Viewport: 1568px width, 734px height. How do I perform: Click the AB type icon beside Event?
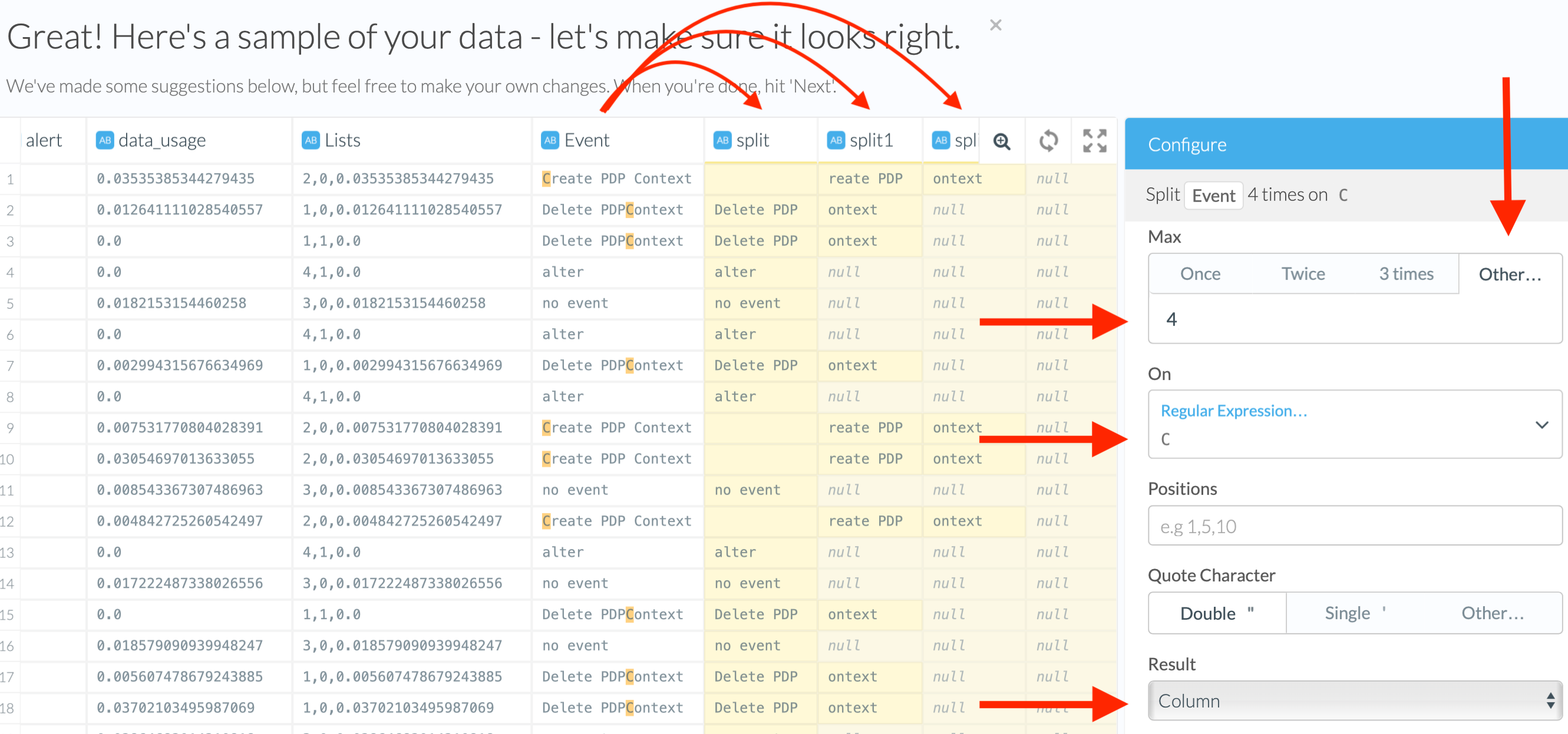point(550,141)
